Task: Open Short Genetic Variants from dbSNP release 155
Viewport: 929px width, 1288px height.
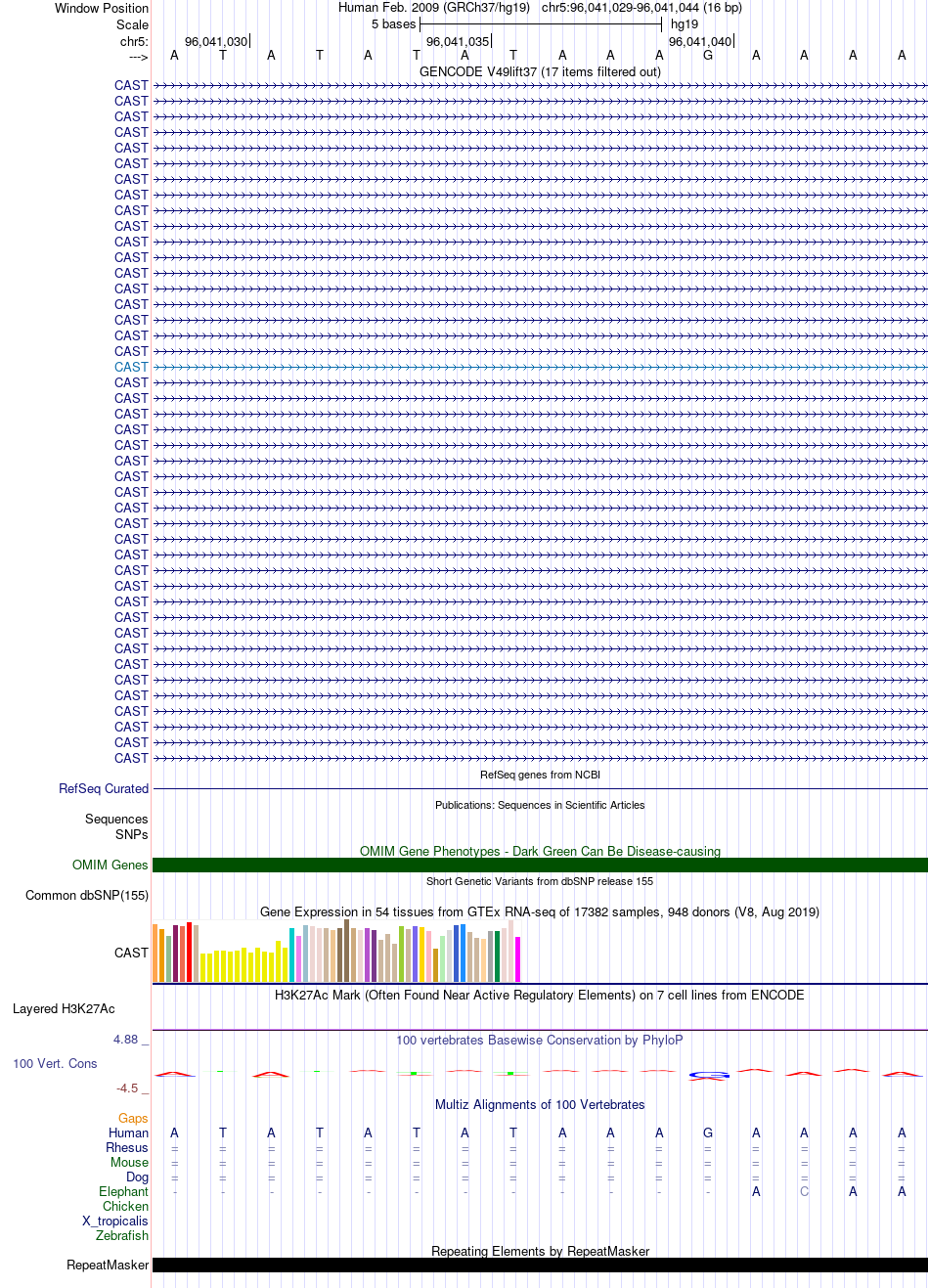Action: [x=540, y=881]
